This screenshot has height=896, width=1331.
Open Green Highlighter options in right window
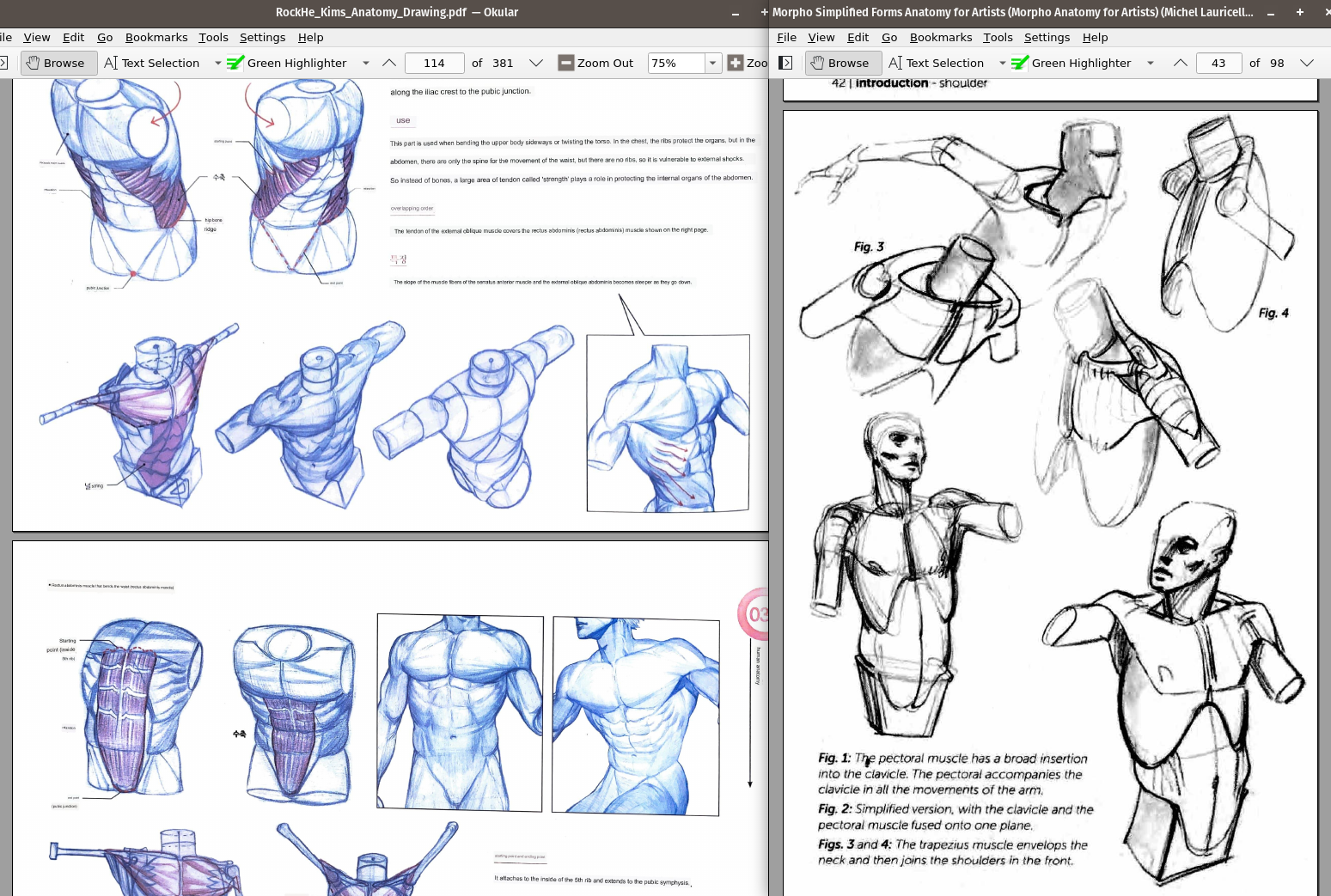1151,63
